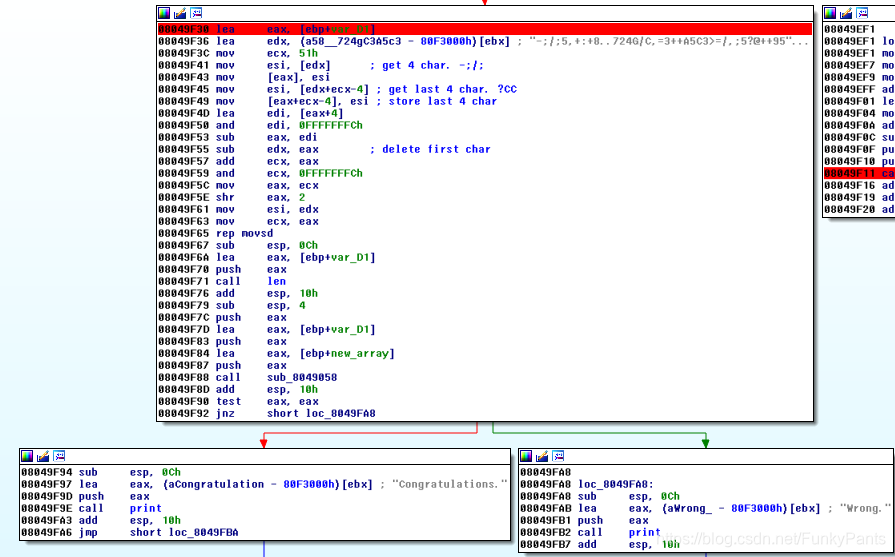
Task: Select 'loc_8049FA8:' label in Wrong block
Action: pos(616,484)
